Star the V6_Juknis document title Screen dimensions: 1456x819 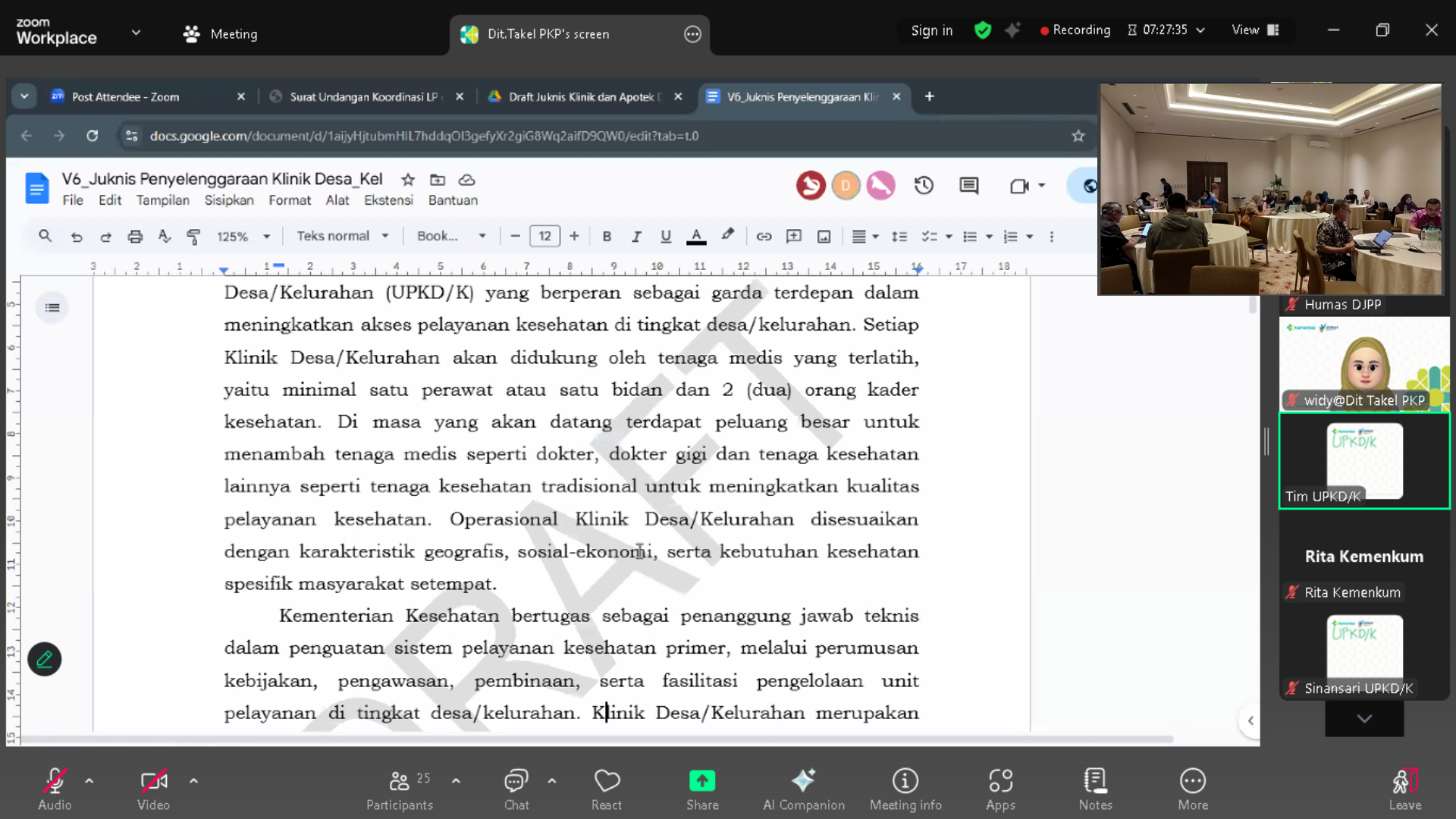(x=408, y=180)
